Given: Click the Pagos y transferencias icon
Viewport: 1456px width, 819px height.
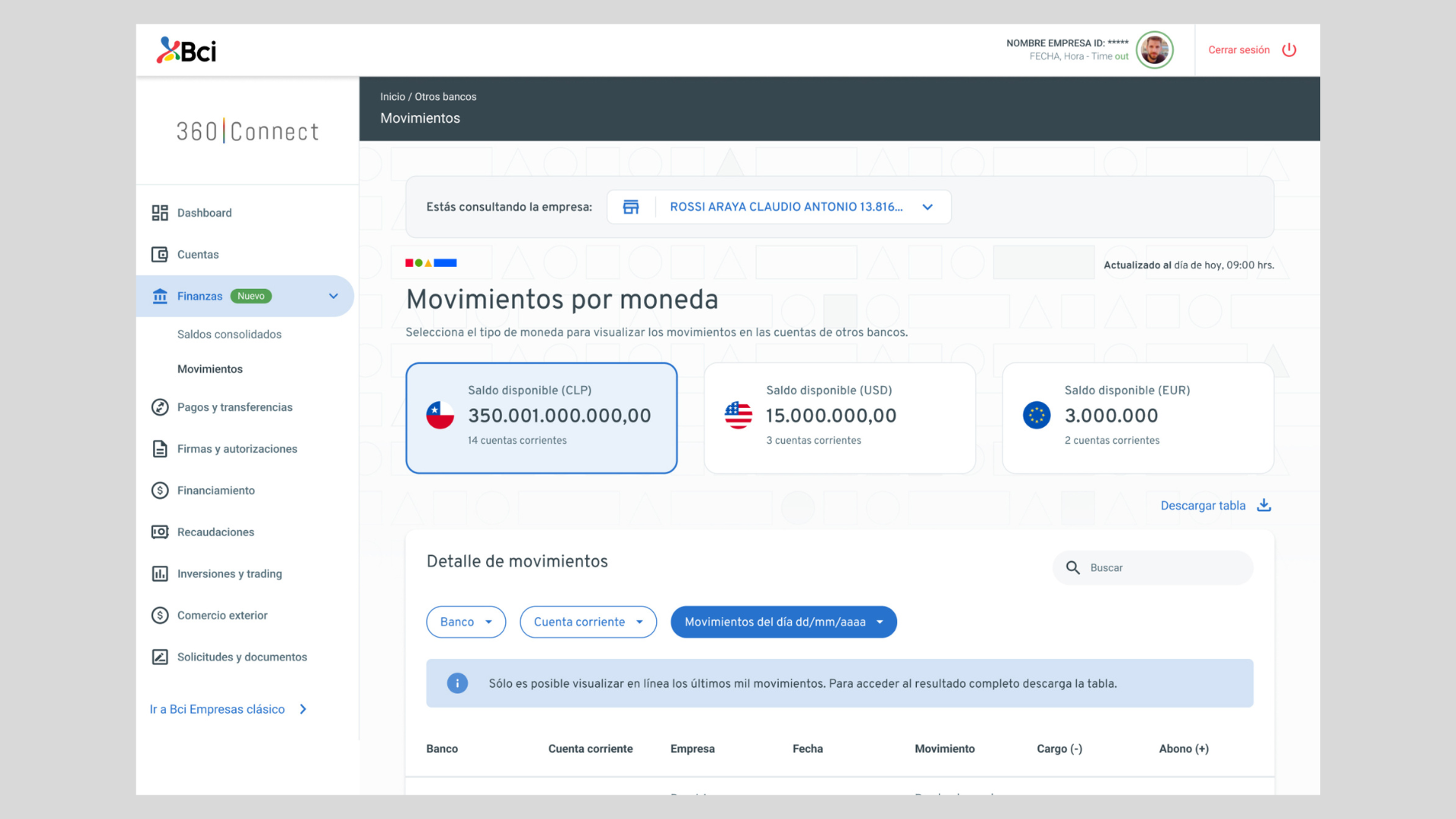Looking at the screenshot, I should [159, 407].
